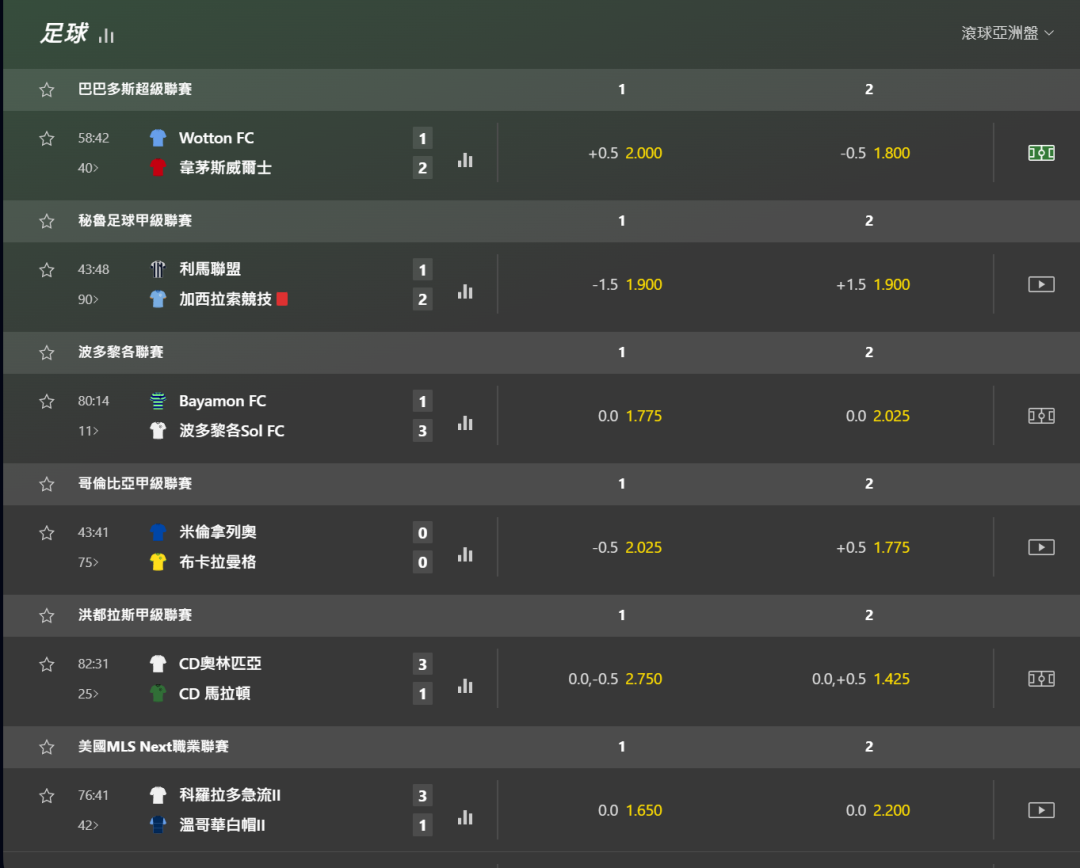
Task: Expand the 40 more markets for Wotton FC
Action: tap(89, 168)
